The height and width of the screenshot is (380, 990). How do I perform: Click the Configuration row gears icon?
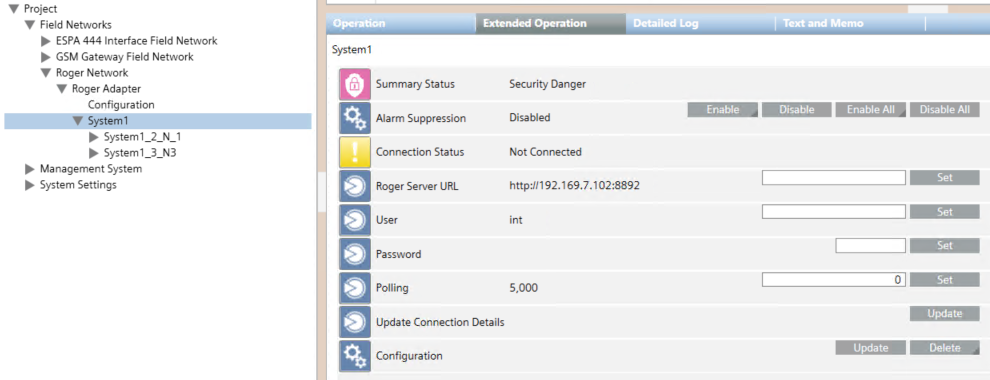pos(355,356)
